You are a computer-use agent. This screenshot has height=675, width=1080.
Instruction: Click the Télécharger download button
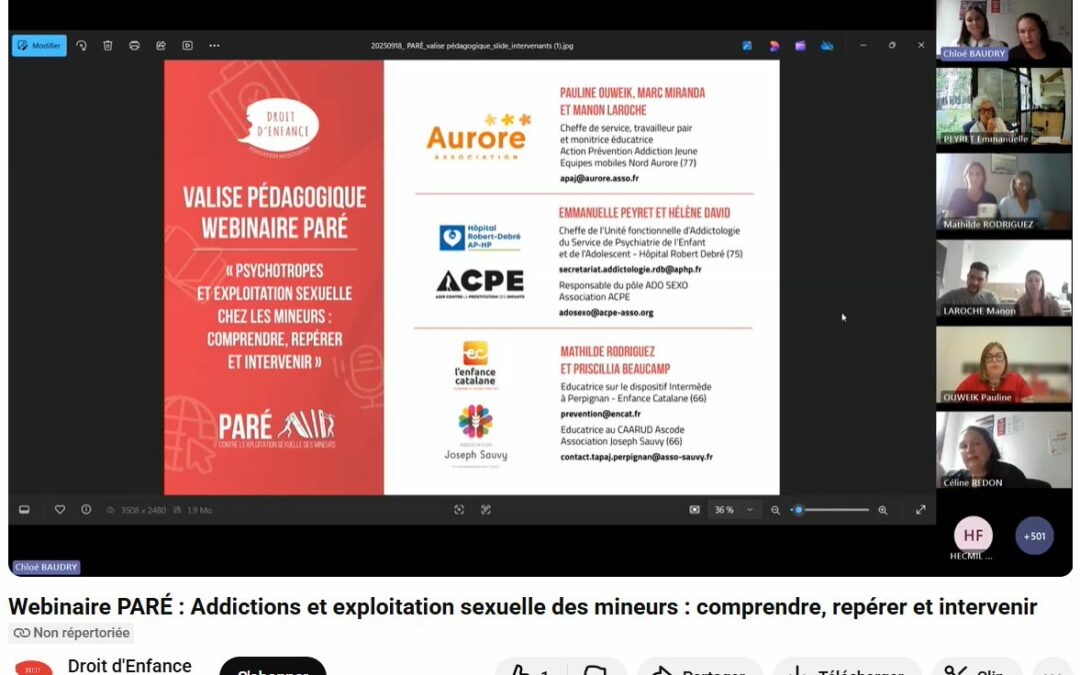pyautogui.click(x=847, y=668)
